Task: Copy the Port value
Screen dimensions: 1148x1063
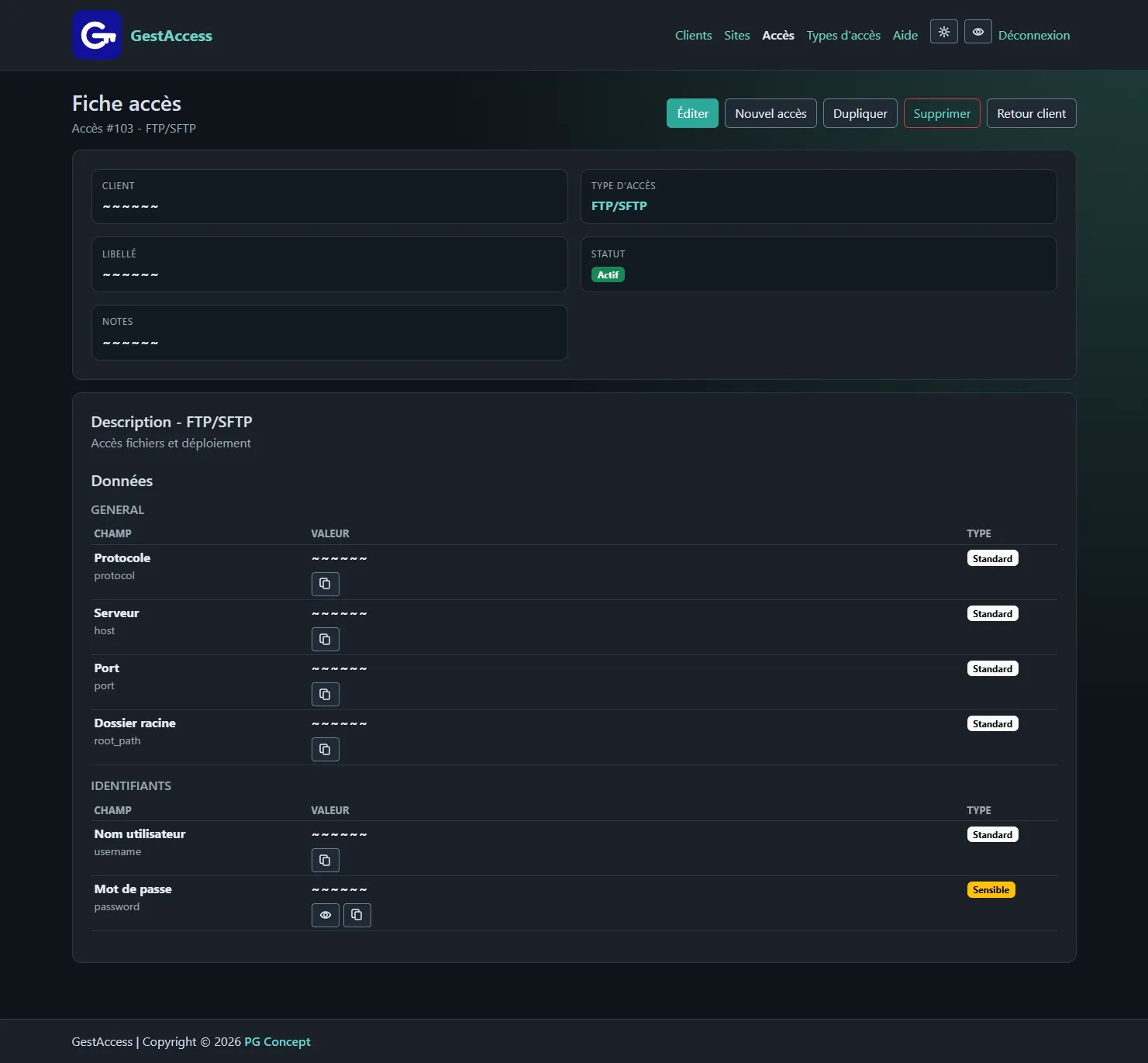Action: [326, 694]
